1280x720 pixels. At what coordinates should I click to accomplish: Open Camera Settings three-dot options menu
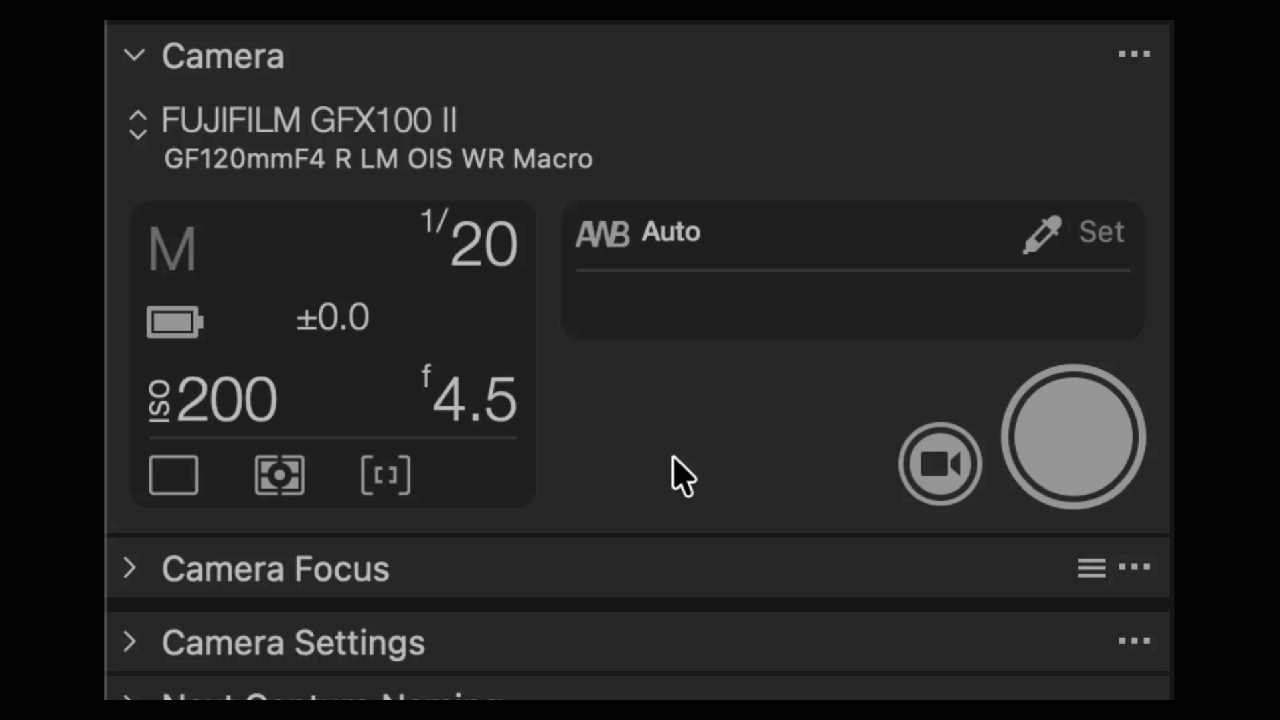[1134, 642]
